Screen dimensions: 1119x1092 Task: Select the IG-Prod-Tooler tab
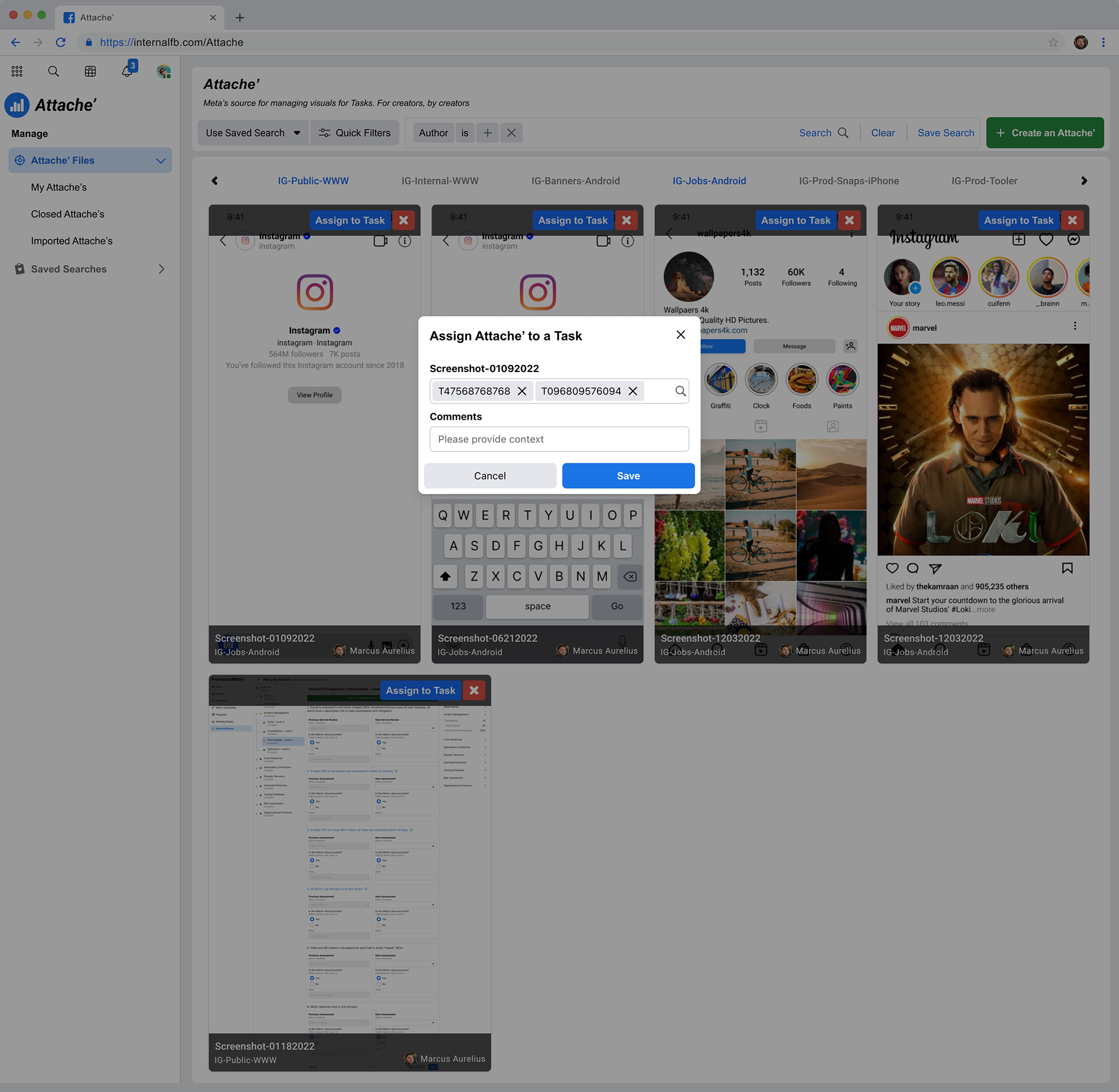984,181
